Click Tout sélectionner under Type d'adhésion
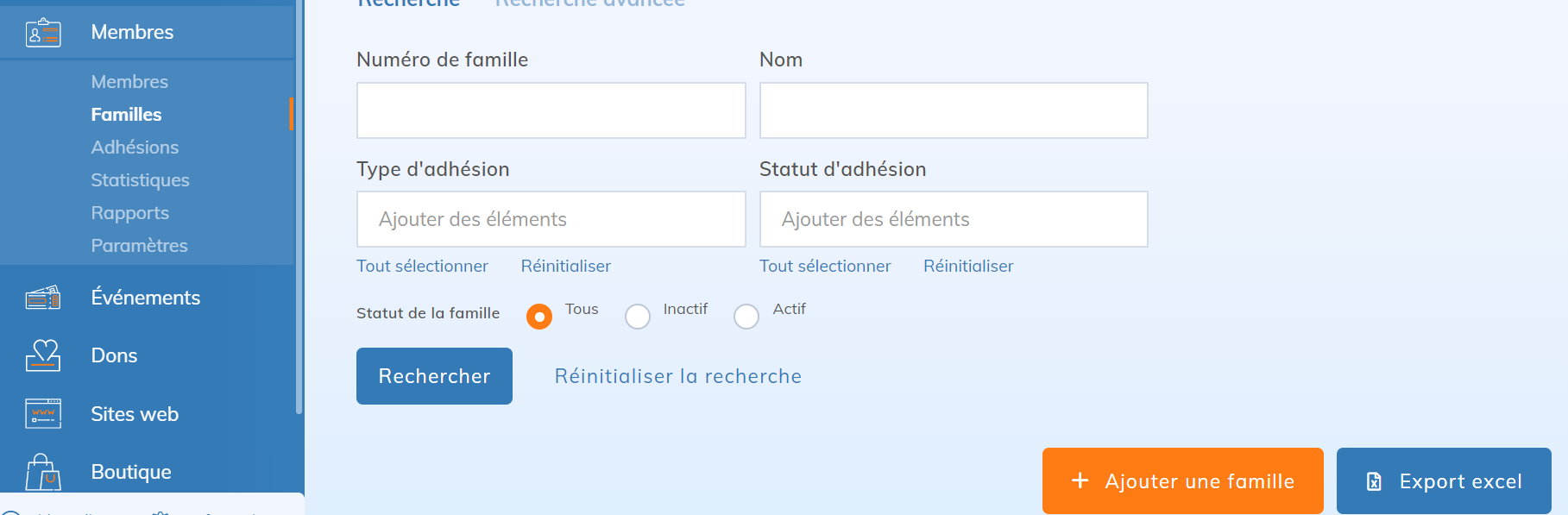The height and width of the screenshot is (515, 1568). click(x=422, y=267)
